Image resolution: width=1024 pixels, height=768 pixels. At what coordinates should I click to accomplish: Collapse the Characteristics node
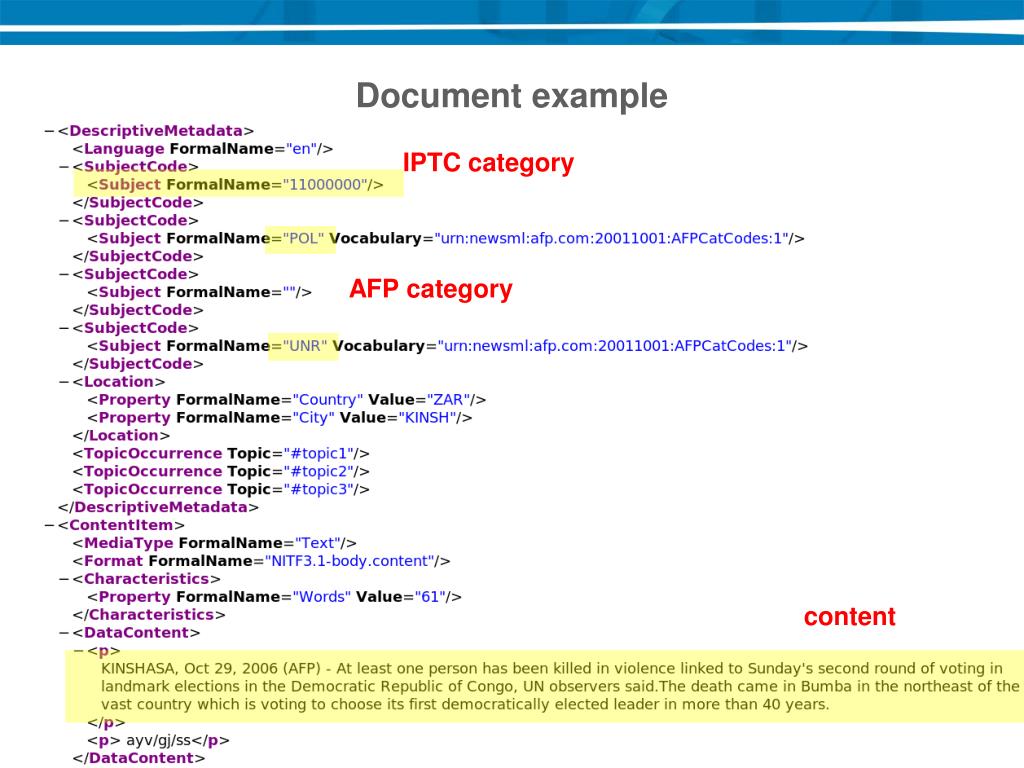coord(63,579)
